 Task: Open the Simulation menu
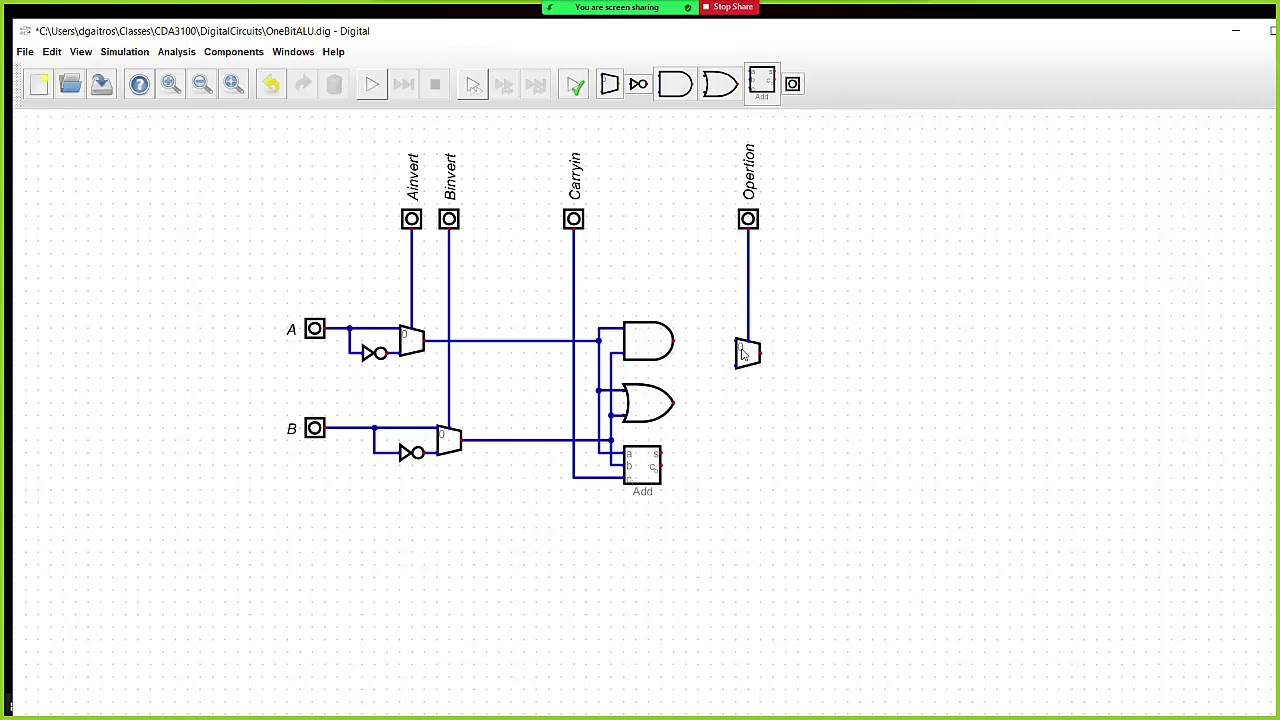click(x=125, y=52)
